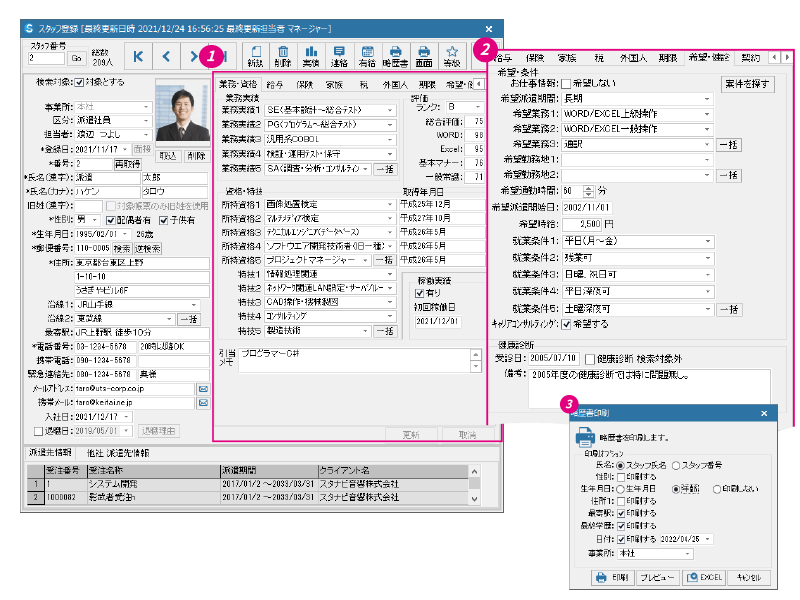The height and width of the screenshot is (600, 800).
Task: Open the 担当者 dropdown
Action: coord(146,134)
